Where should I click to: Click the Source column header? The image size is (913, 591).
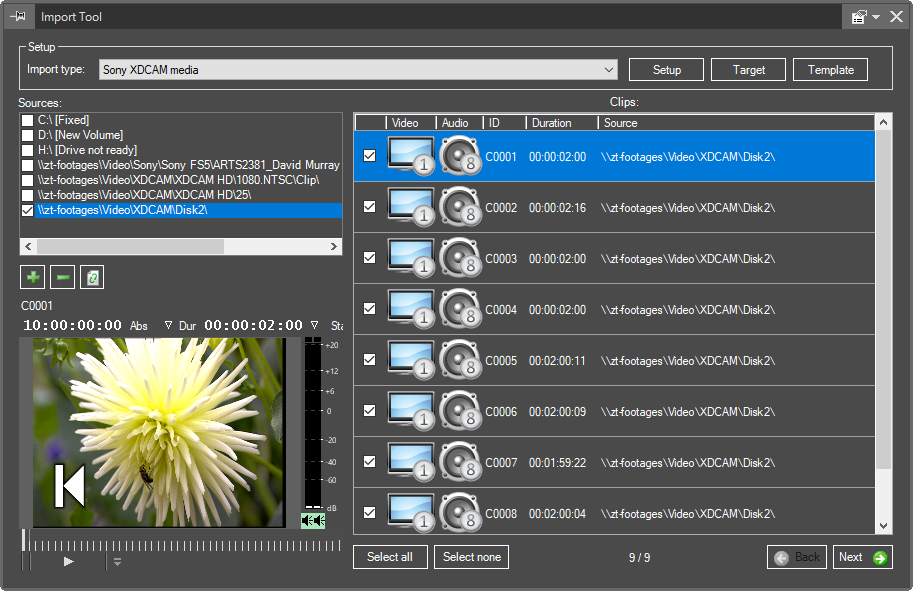(x=620, y=123)
